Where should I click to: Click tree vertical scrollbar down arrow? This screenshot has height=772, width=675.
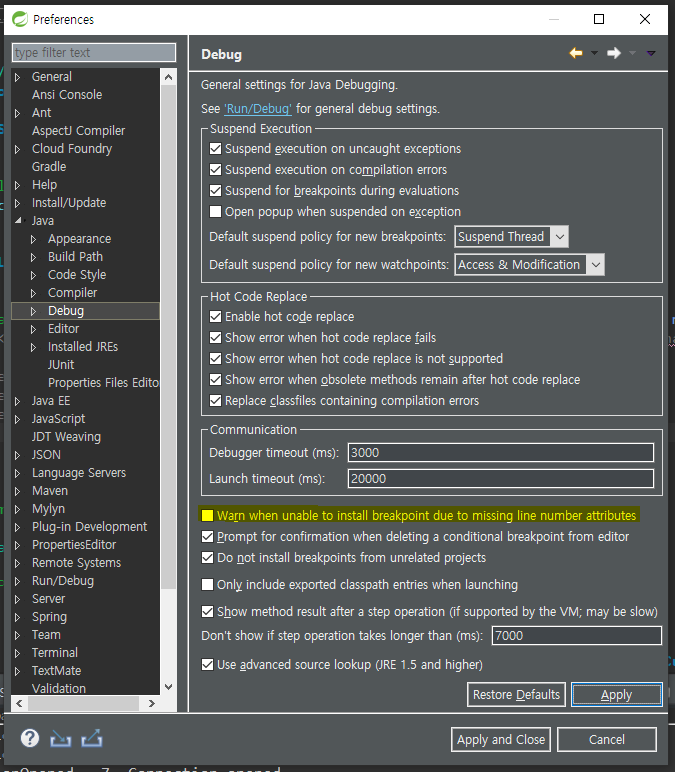(x=168, y=687)
